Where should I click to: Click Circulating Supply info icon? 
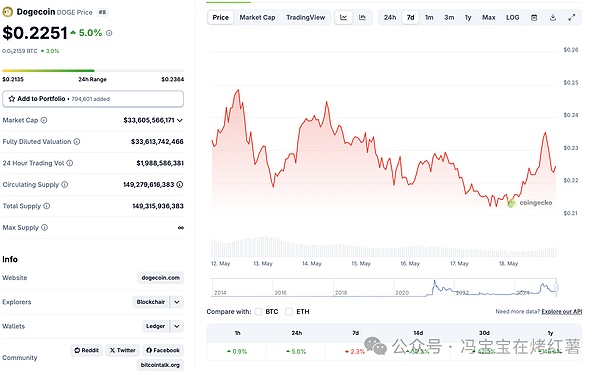(x=65, y=184)
